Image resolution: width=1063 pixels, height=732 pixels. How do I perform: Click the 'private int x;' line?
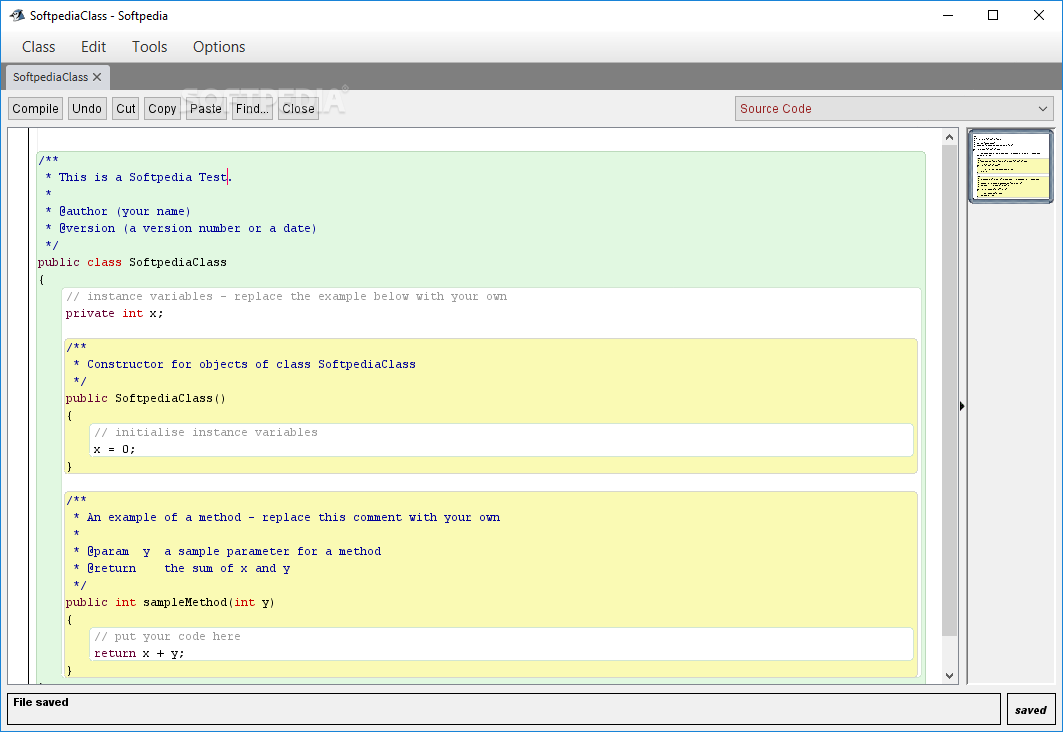coord(114,313)
